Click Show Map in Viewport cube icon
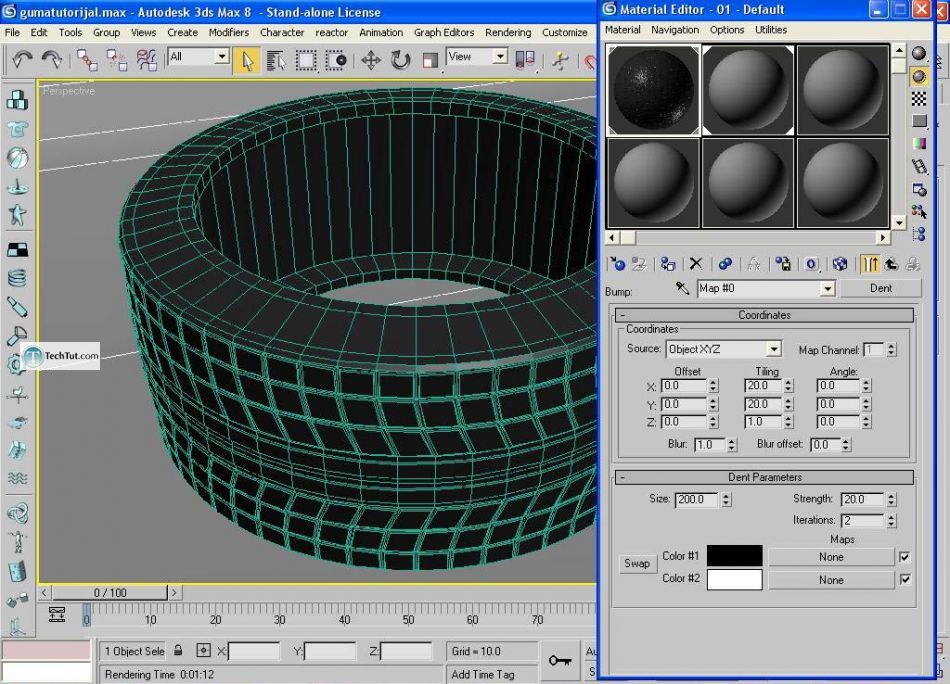This screenshot has height=684, width=950. [840, 264]
